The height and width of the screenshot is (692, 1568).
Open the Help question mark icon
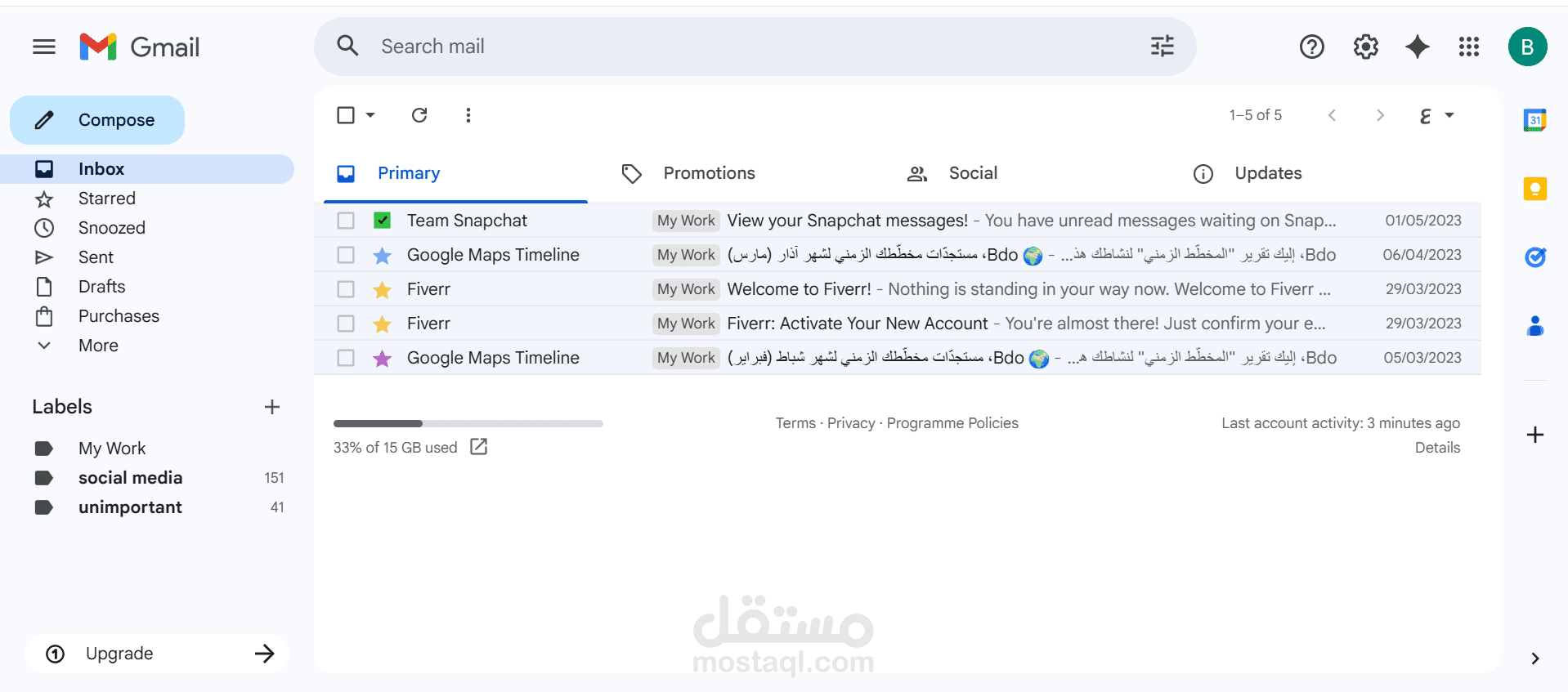[x=1311, y=47]
